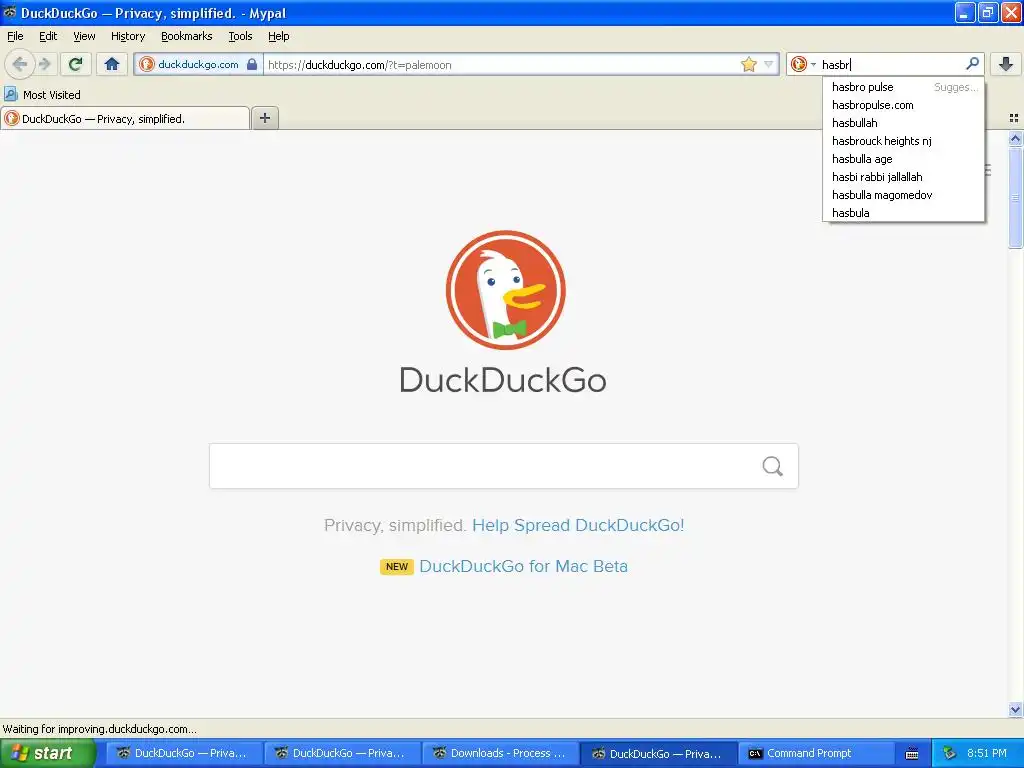1024x768 pixels.
Task: Click the yellow NEW badge
Action: click(x=396, y=566)
